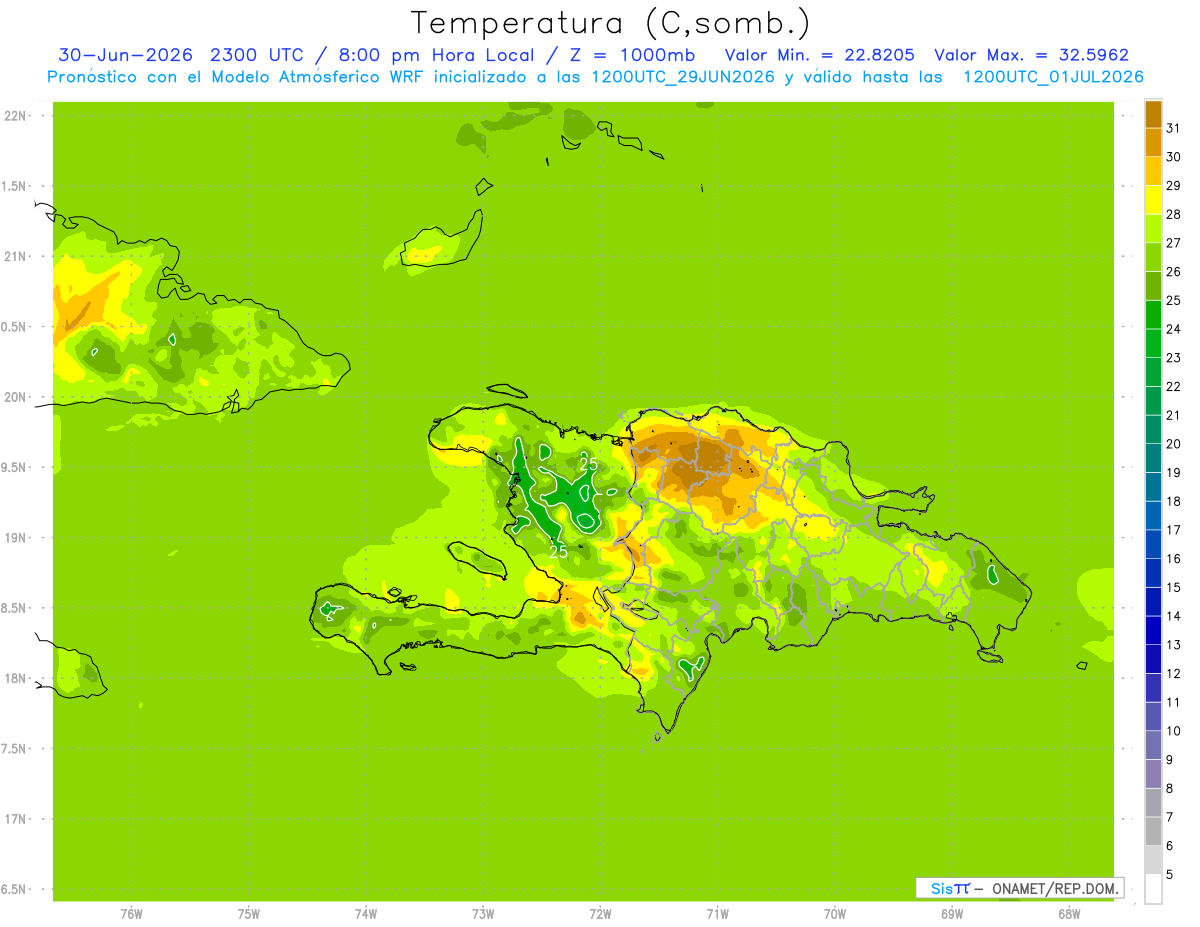Image resolution: width=1200 pixels, height=927 pixels.
Task: Click the '31' label on the color scale
Action: [1174, 128]
